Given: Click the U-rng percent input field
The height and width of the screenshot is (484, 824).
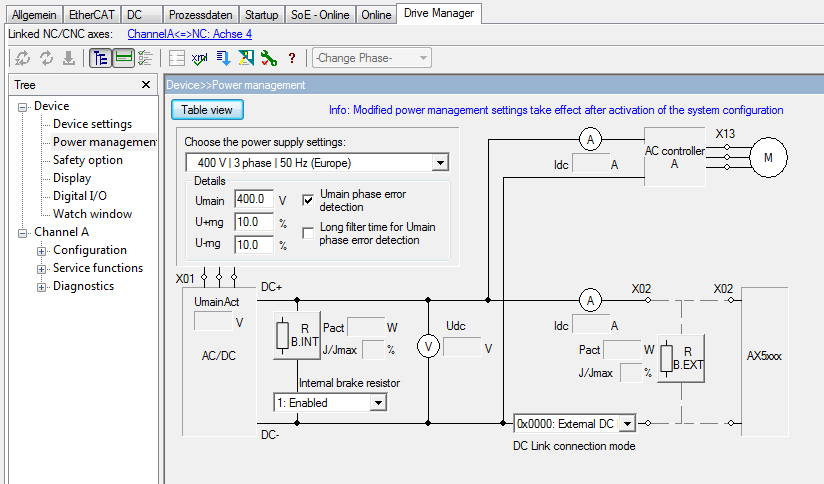Looking at the screenshot, I should (x=254, y=244).
